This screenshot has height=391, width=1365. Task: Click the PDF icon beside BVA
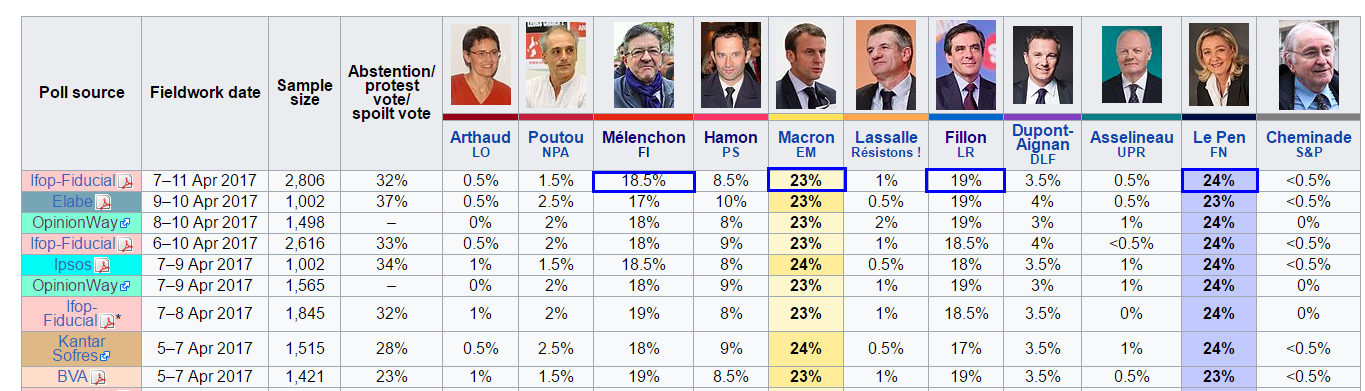click(x=99, y=378)
